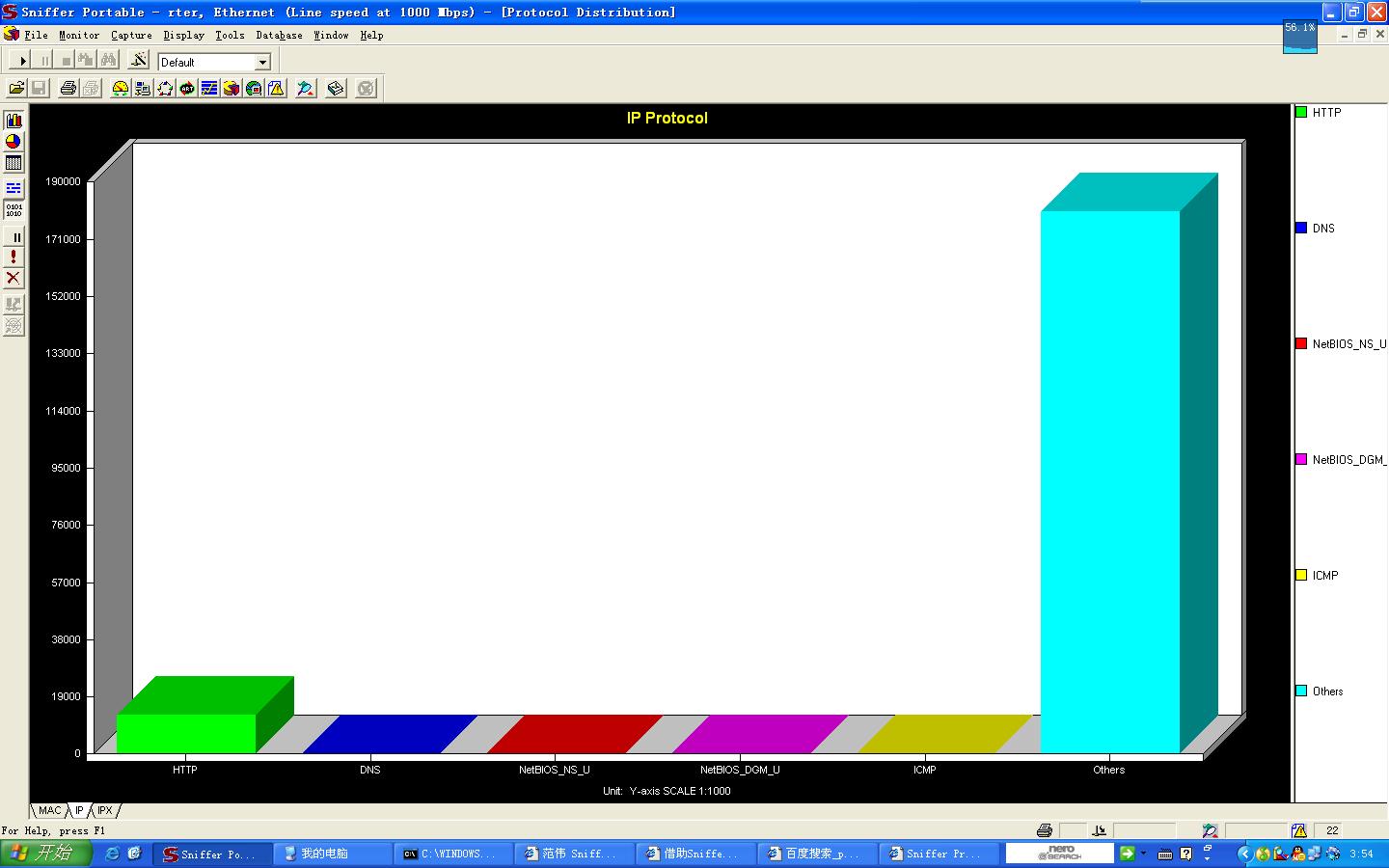The width and height of the screenshot is (1389, 868).
Task: Switch to bar chart view
Action: coord(14,121)
